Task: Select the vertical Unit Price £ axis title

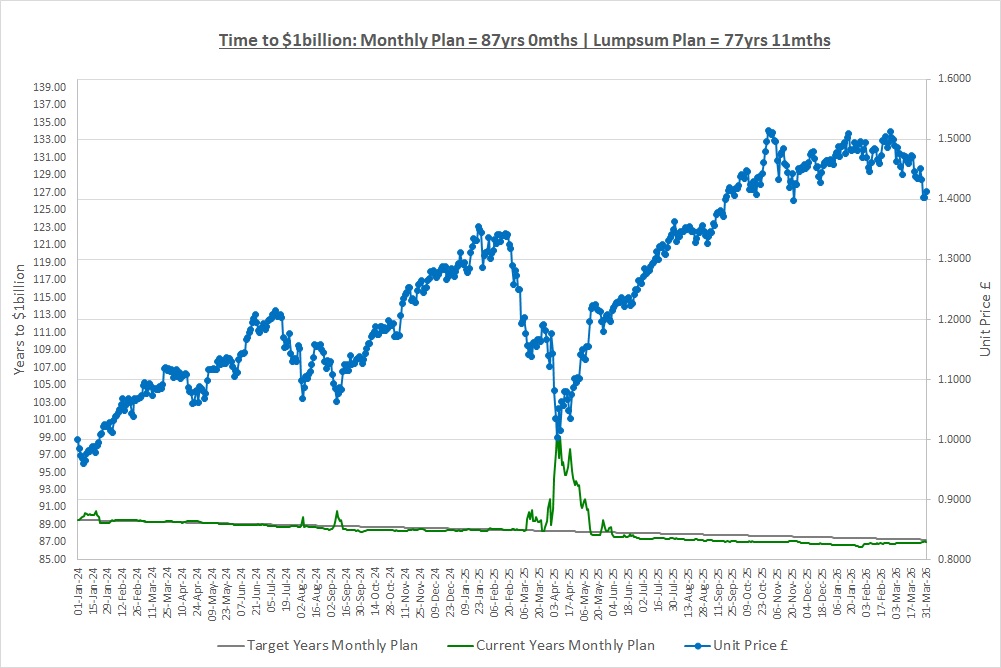Action: (x=985, y=320)
